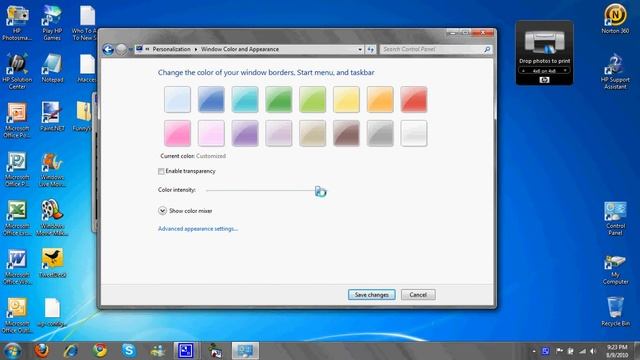Refresh the Control Panel address bar

click(371, 49)
